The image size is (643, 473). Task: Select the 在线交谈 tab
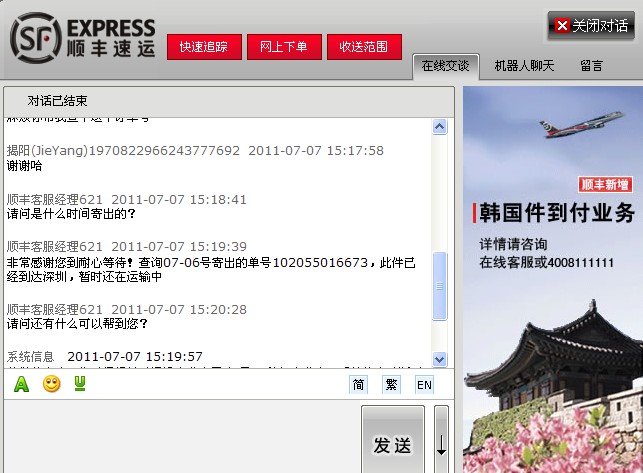pos(446,67)
